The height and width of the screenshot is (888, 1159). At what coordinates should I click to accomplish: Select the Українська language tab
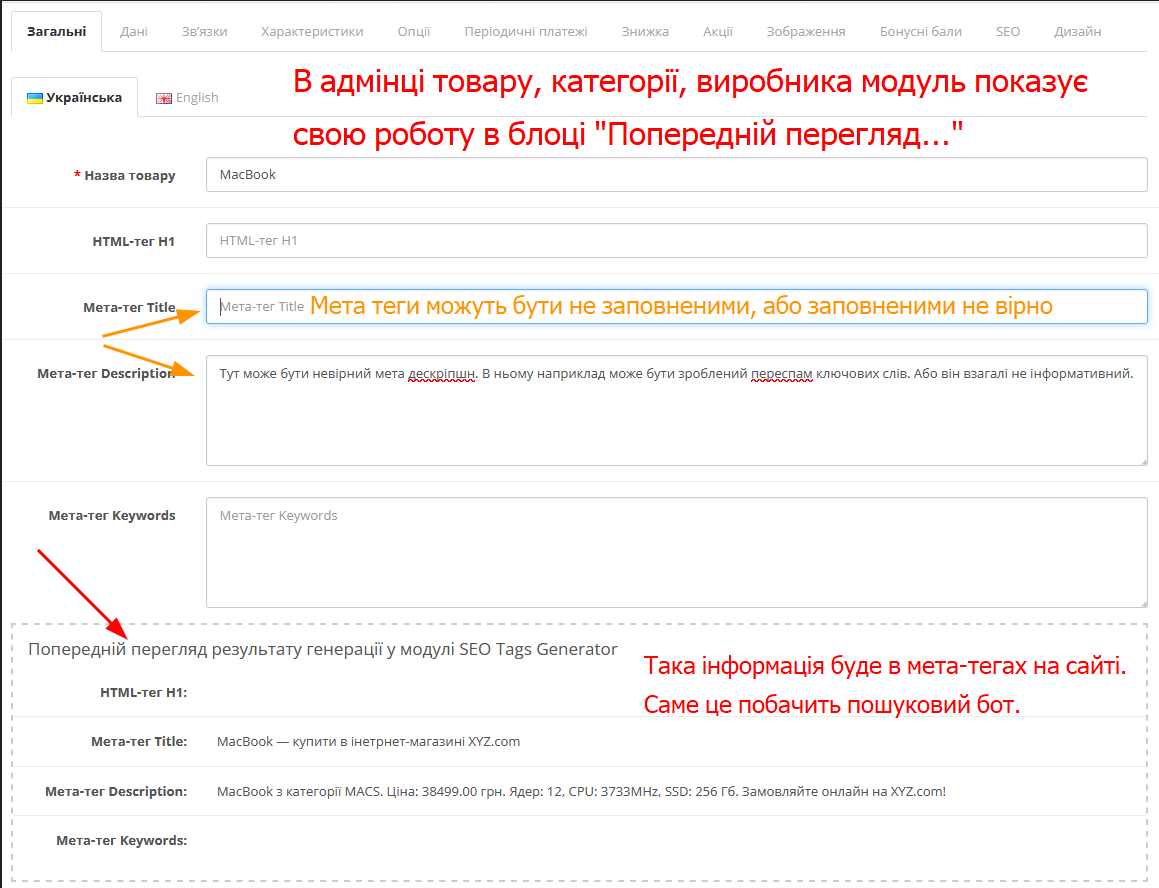point(75,98)
